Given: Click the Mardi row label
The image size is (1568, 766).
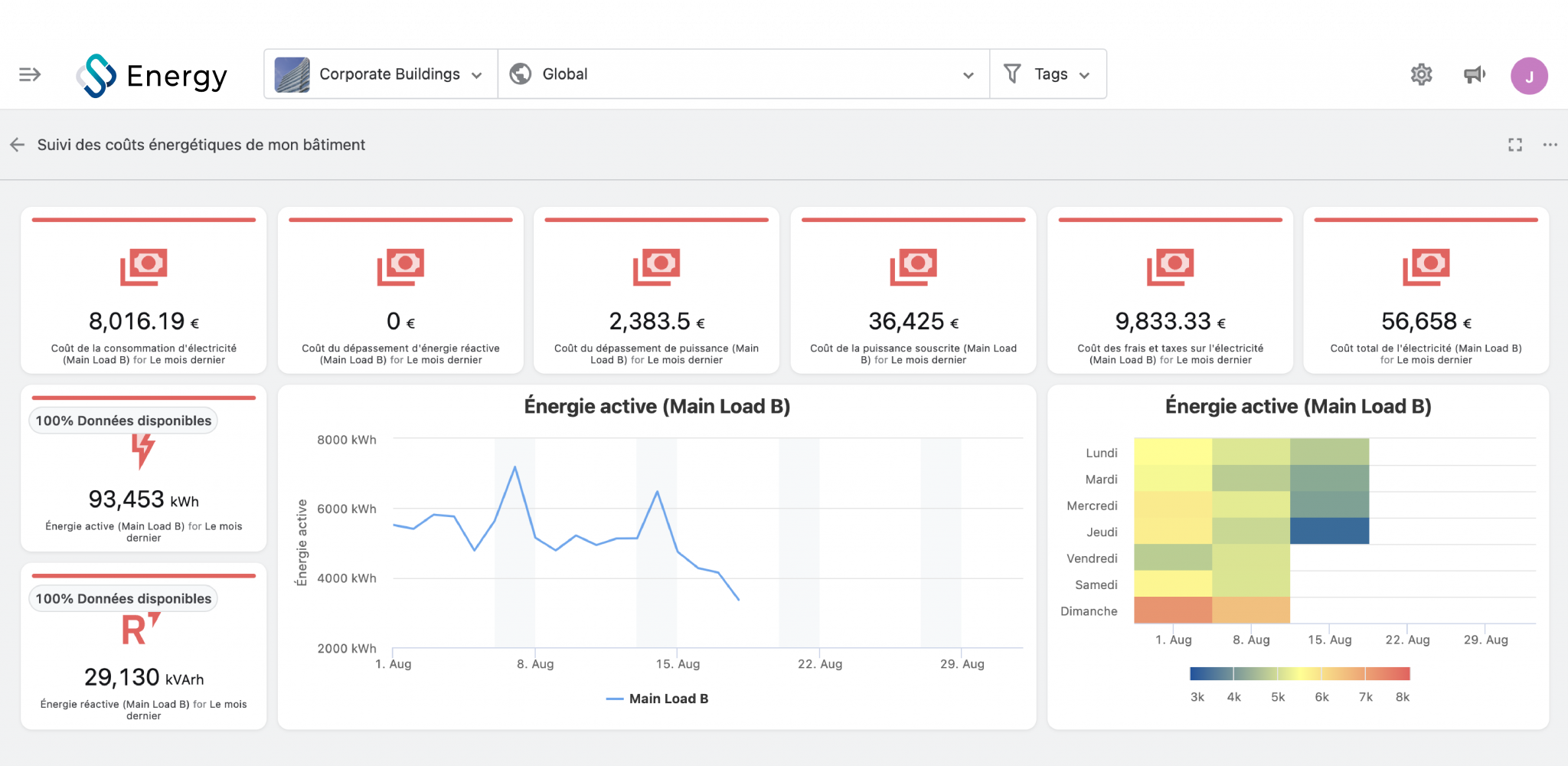Looking at the screenshot, I should click(x=1101, y=480).
